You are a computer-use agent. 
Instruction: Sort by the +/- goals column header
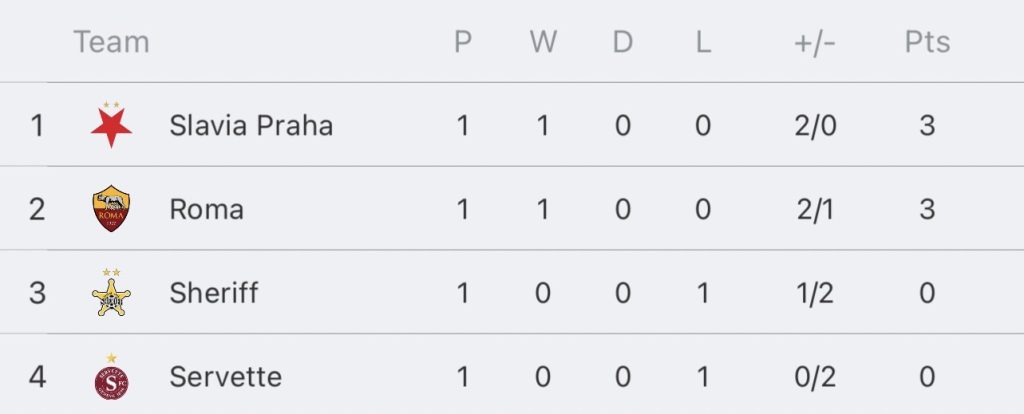(x=814, y=42)
